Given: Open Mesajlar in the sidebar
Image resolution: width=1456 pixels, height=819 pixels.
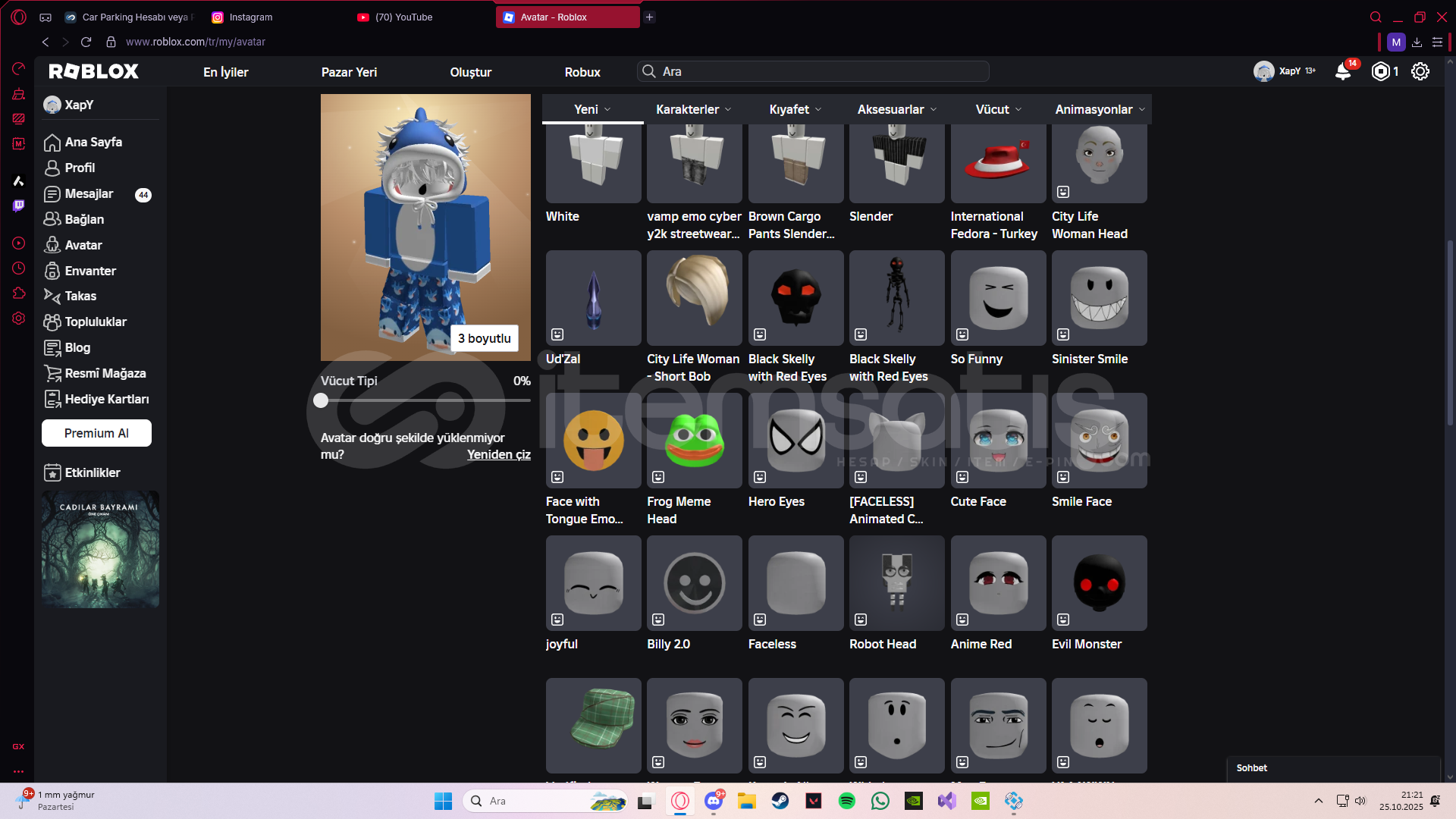Looking at the screenshot, I should pyautogui.click(x=89, y=193).
